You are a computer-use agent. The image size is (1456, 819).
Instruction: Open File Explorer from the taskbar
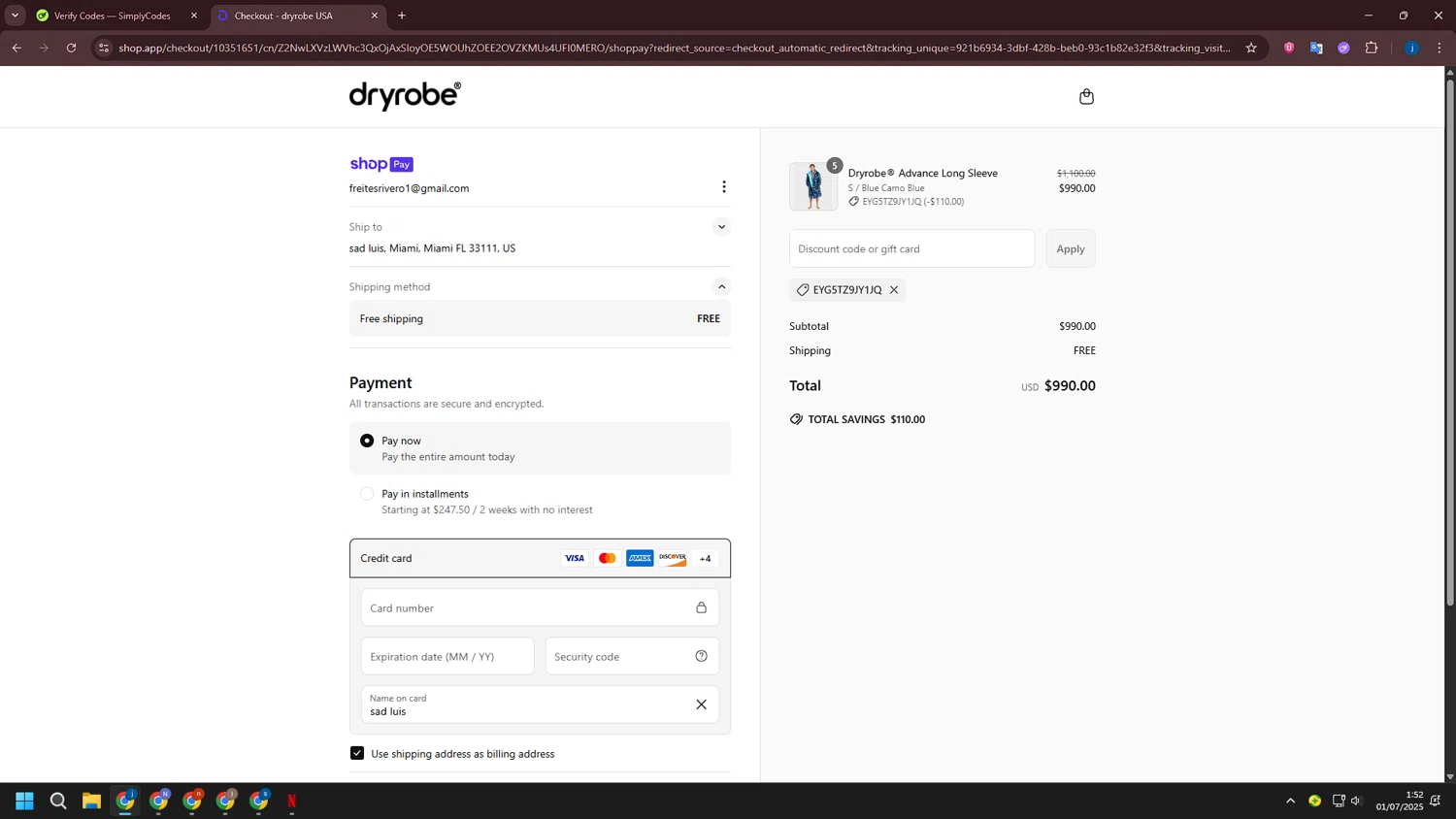click(x=91, y=801)
